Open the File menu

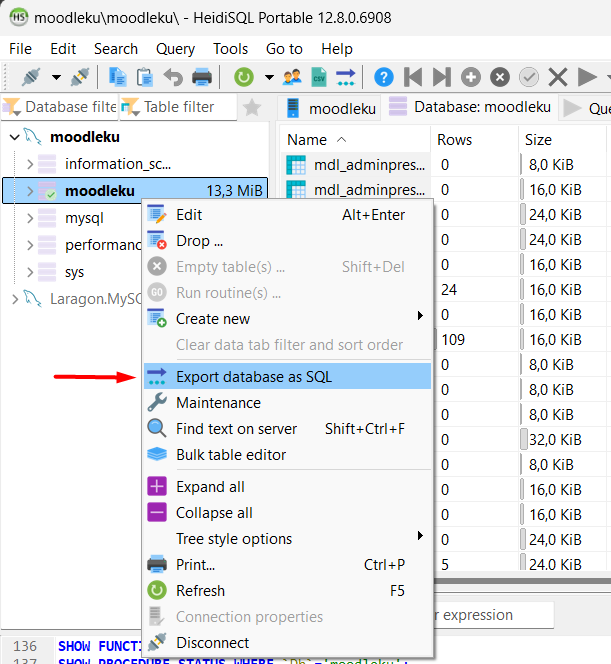(x=20, y=49)
